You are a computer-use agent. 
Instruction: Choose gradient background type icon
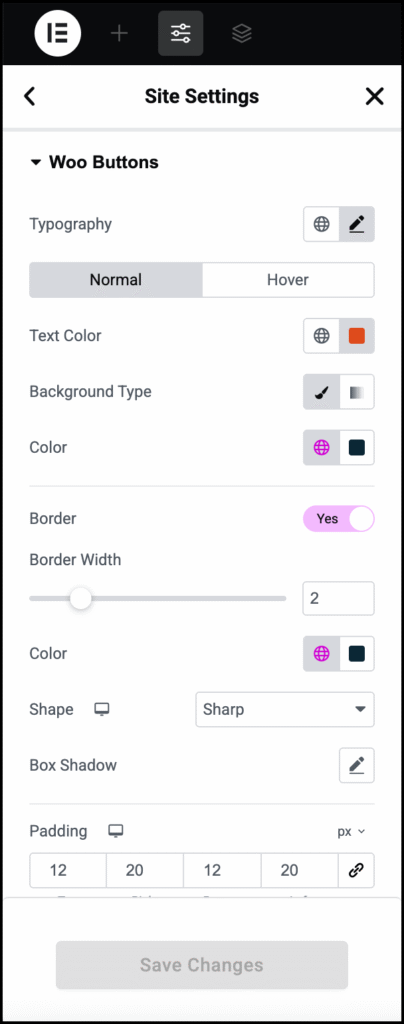coord(357,392)
